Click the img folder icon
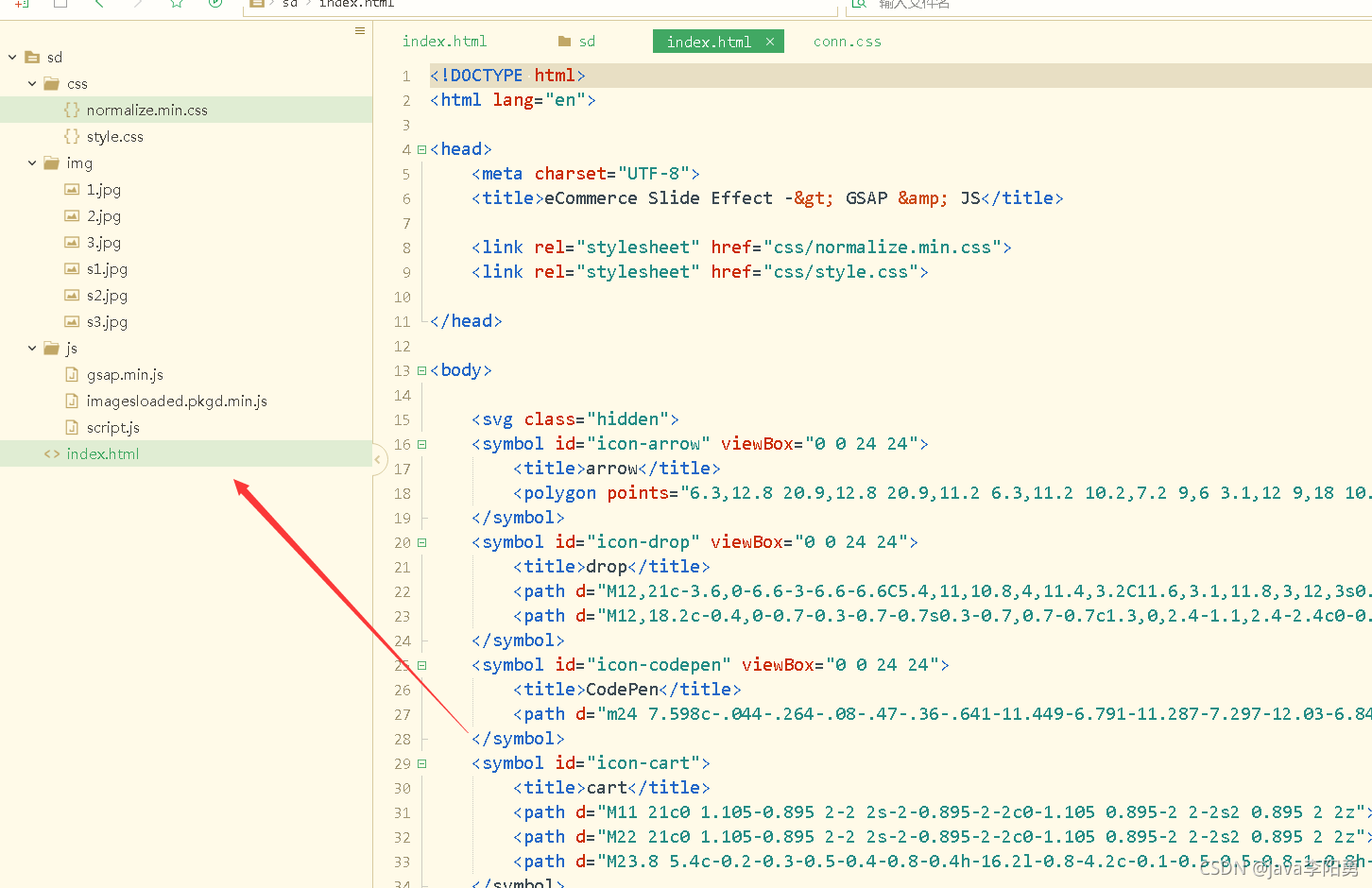Image resolution: width=1372 pixels, height=888 pixels. tap(52, 163)
